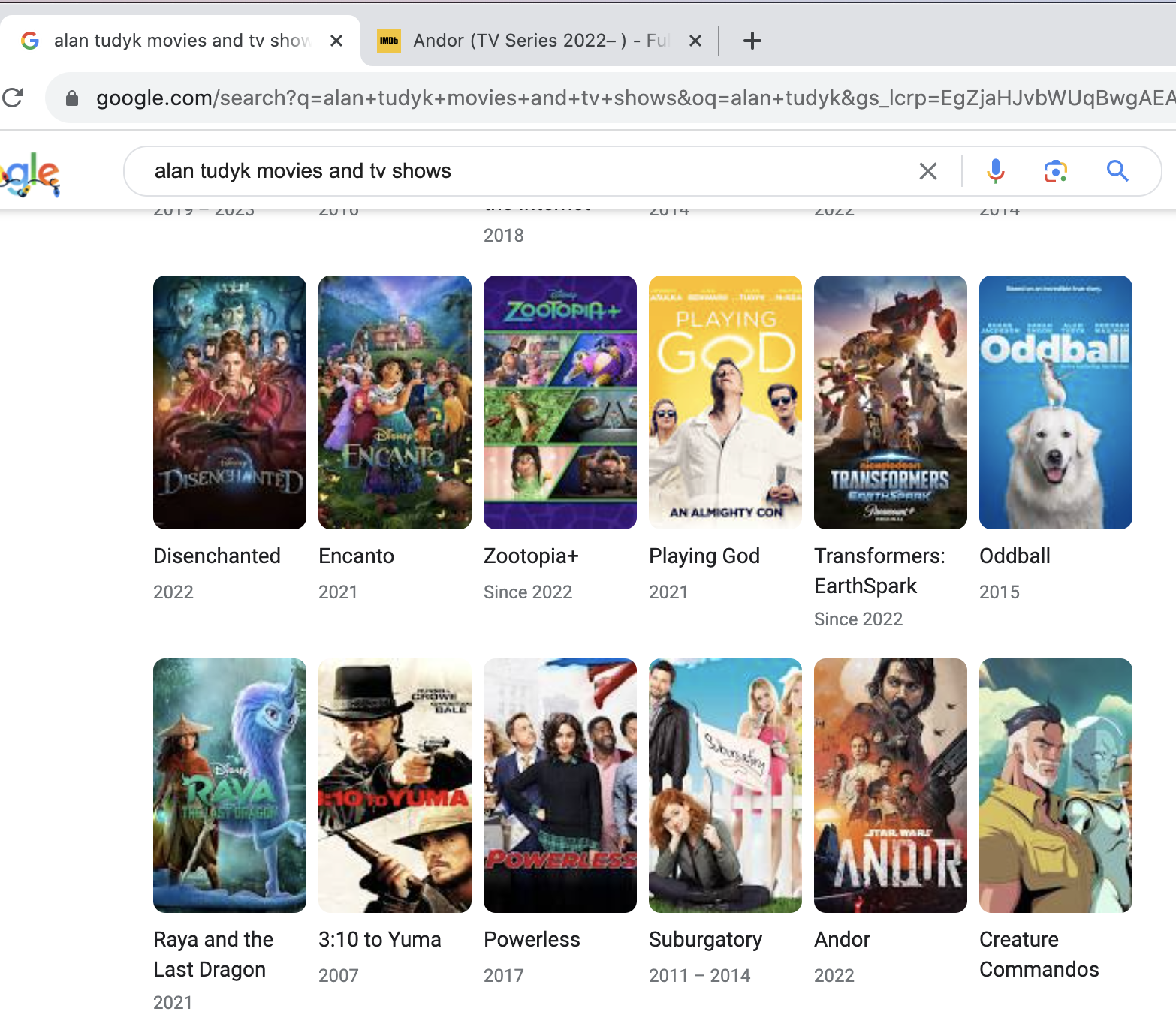Click '2007' under 3:10 to Yuma
Viewport: 1176px width, 1024px height.
point(339,975)
